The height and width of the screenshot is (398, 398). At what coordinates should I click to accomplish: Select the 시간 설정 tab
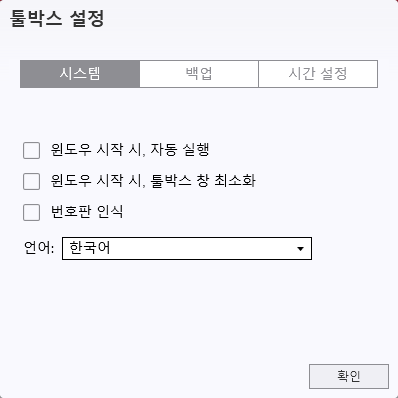tap(318, 74)
